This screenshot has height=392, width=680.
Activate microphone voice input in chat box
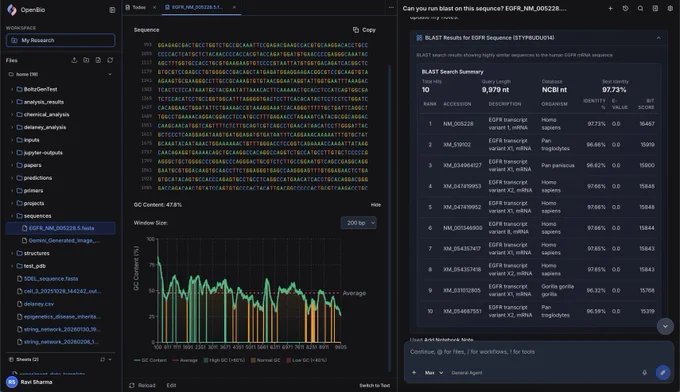(644, 372)
